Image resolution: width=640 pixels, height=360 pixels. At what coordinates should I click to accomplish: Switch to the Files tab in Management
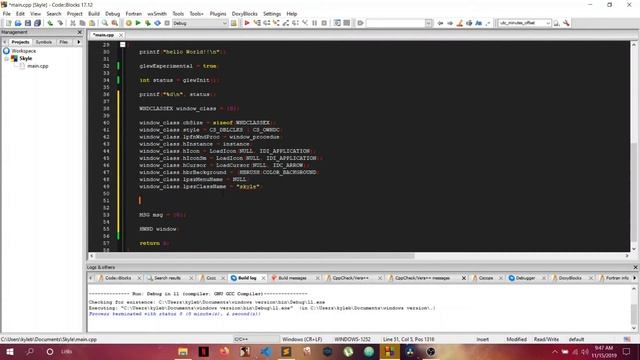pos(64,42)
